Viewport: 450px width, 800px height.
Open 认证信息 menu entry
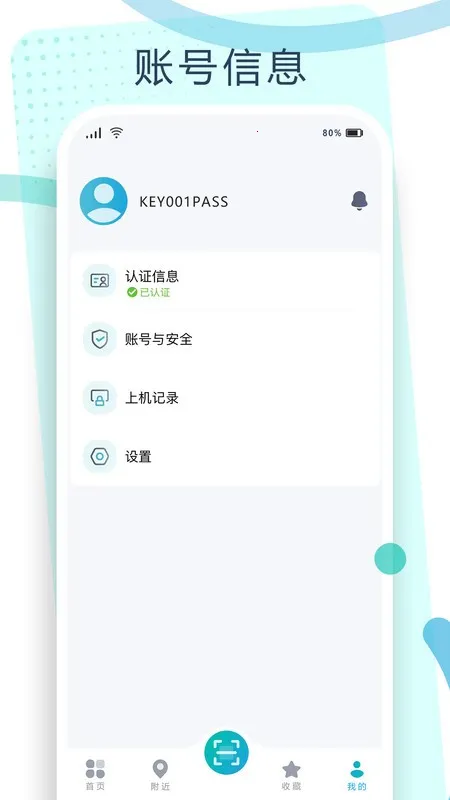coord(225,282)
